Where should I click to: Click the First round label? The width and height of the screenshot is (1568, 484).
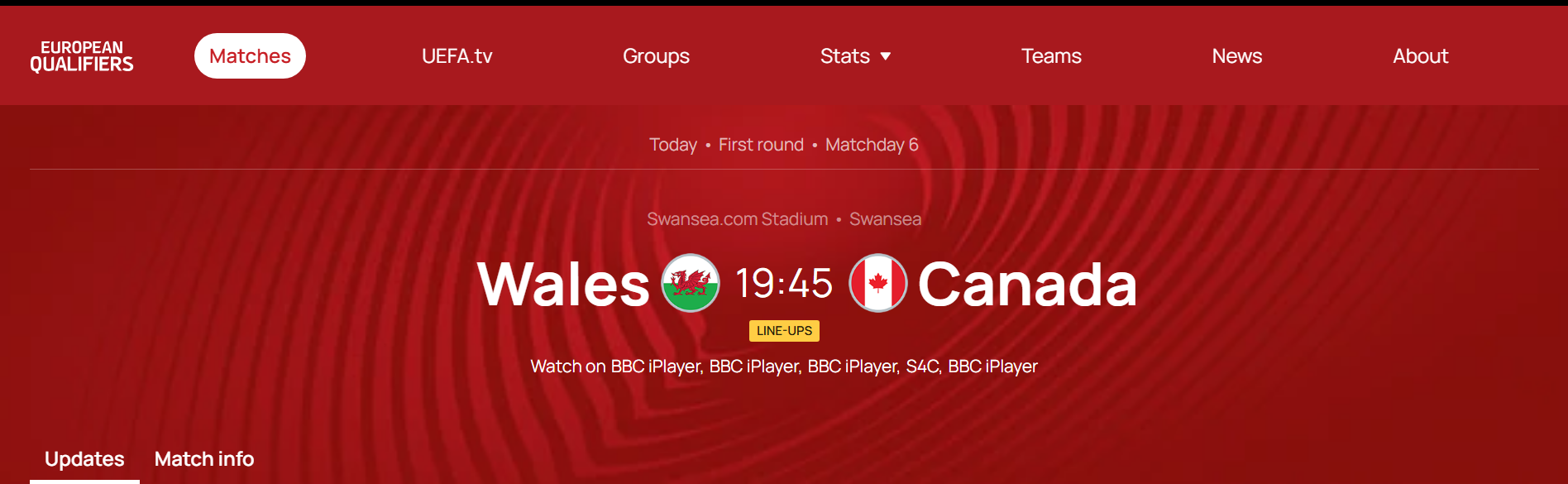pos(761,145)
